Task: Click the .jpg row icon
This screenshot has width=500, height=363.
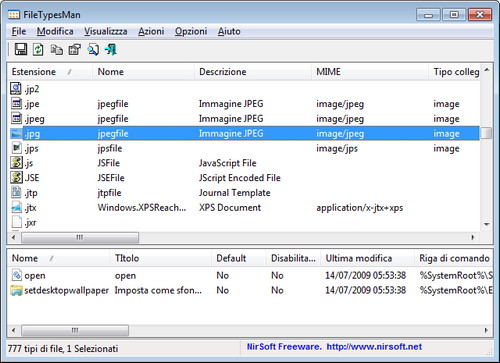Action: (16, 133)
